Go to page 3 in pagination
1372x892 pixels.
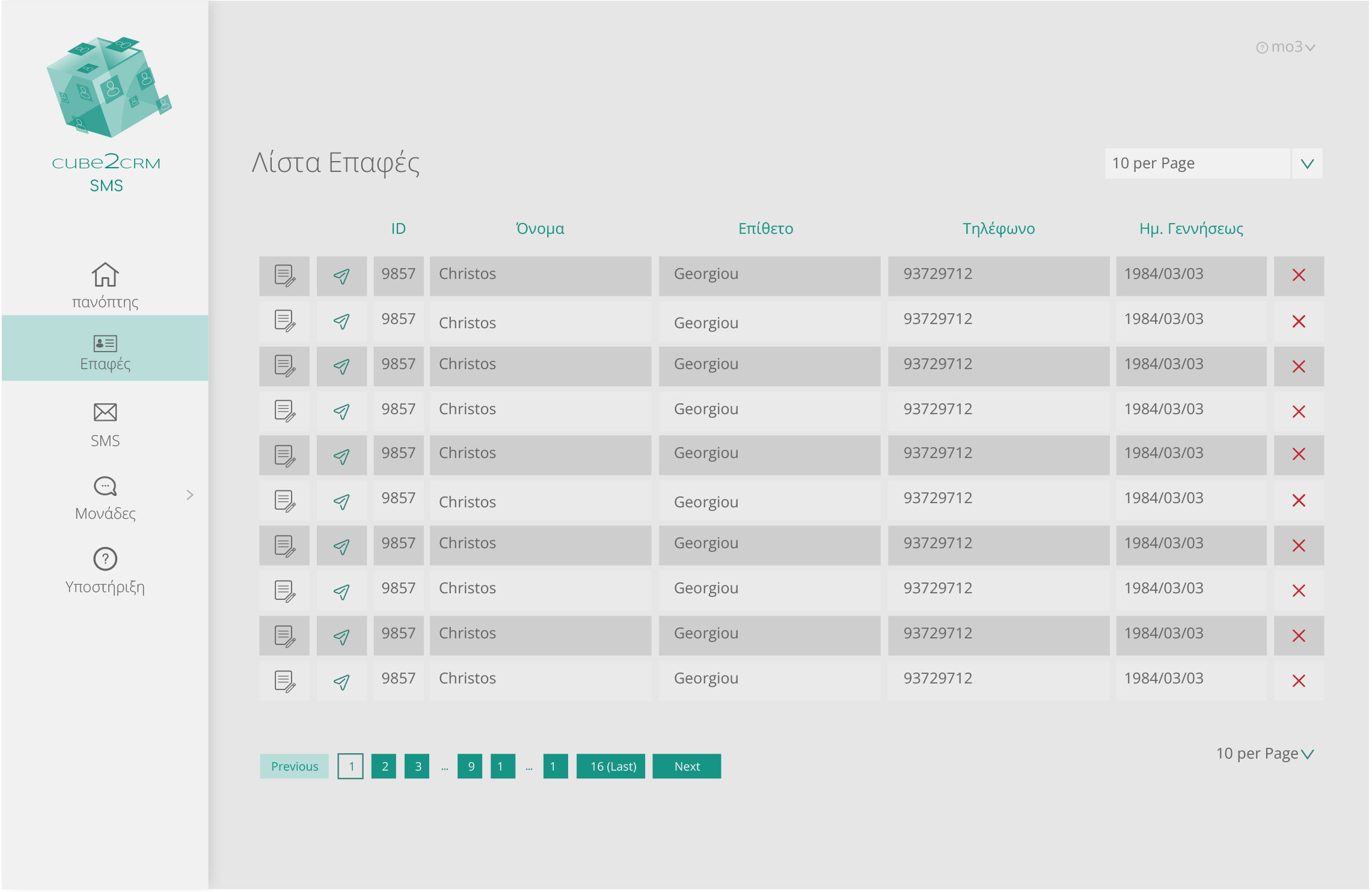(x=417, y=766)
